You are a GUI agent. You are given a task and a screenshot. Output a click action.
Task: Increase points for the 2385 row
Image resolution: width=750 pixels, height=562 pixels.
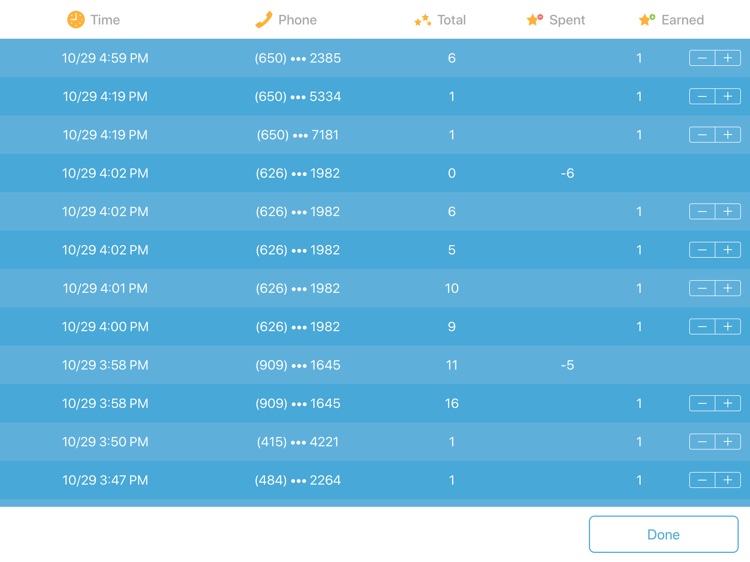[728, 58]
